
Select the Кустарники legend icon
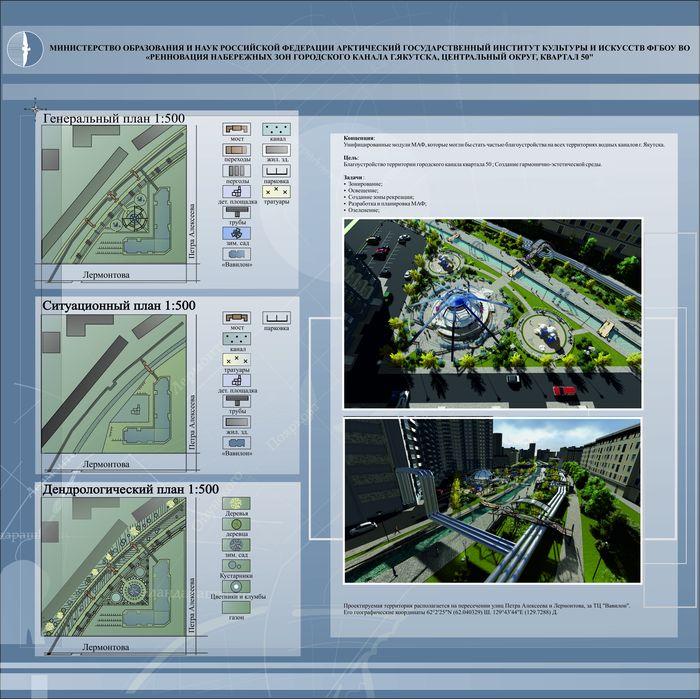pos(236,566)
